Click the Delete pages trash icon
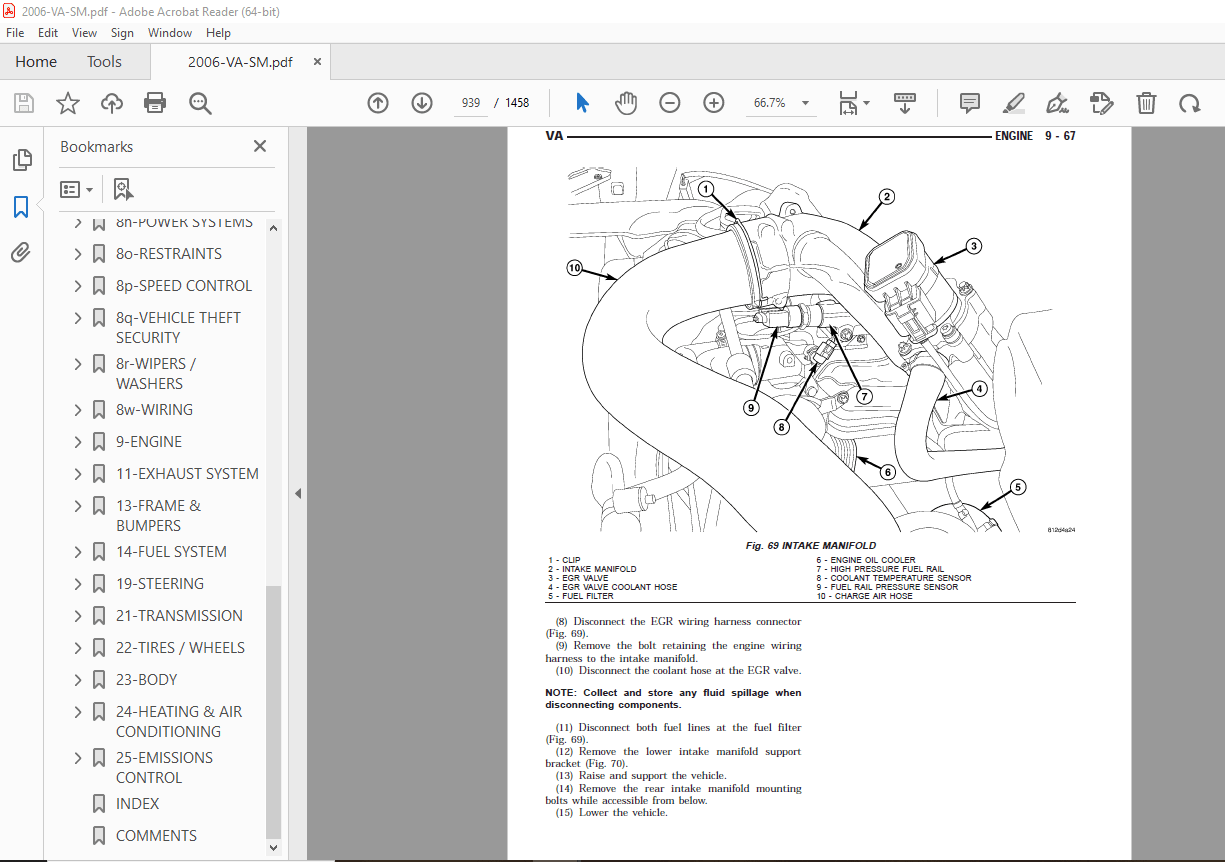 [1146, 102]
